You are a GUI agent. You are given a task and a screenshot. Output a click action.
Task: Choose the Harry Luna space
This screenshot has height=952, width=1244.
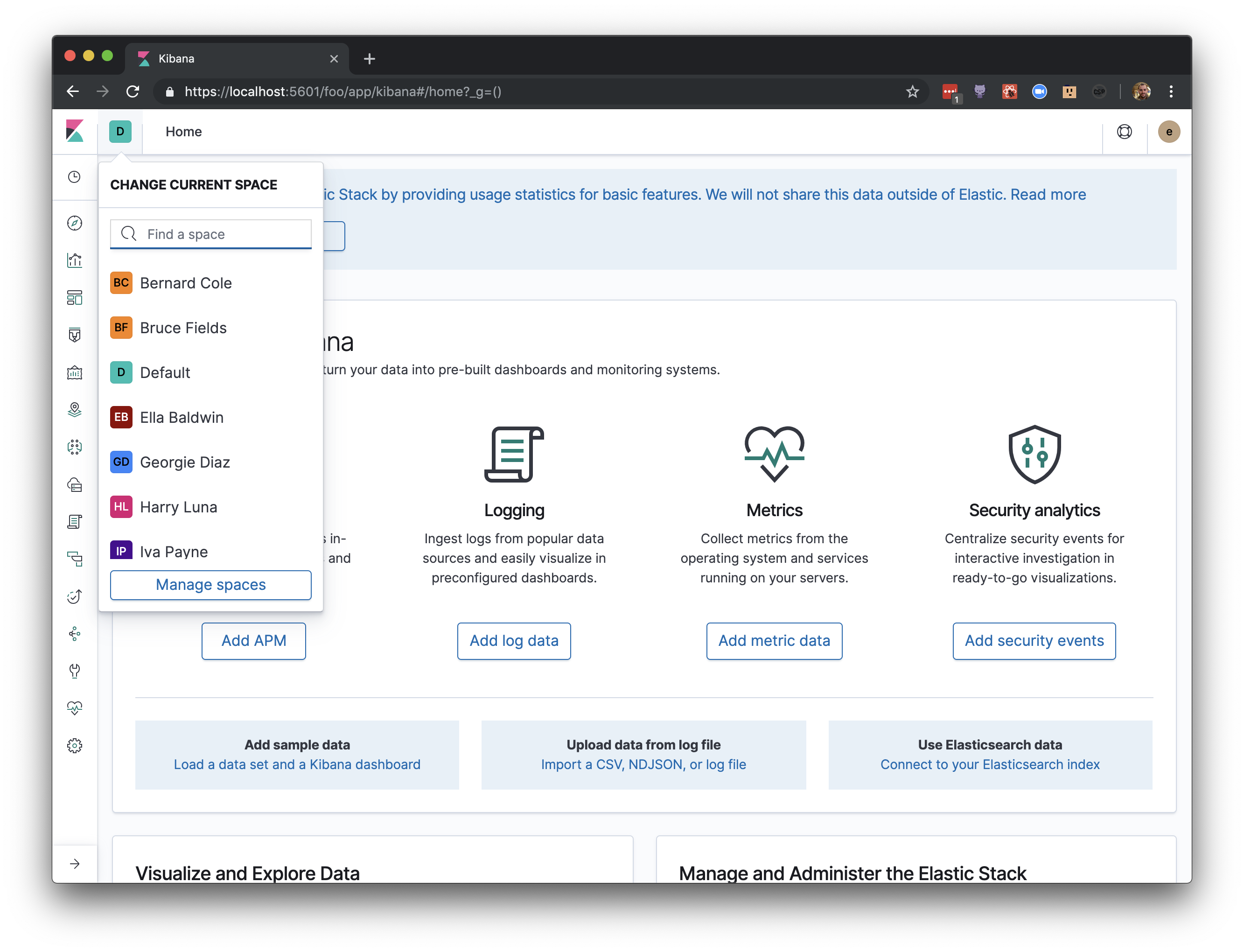click(211, 507)
